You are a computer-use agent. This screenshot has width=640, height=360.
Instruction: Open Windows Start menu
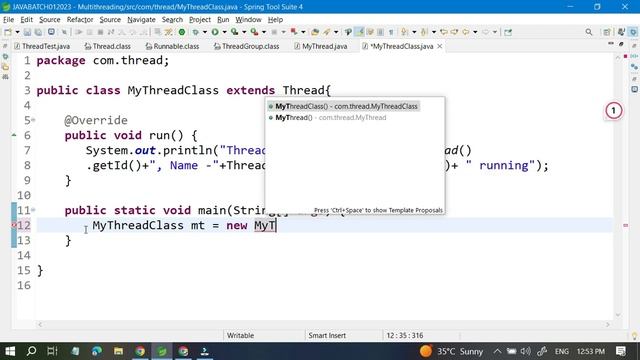[x=10, y=351]
